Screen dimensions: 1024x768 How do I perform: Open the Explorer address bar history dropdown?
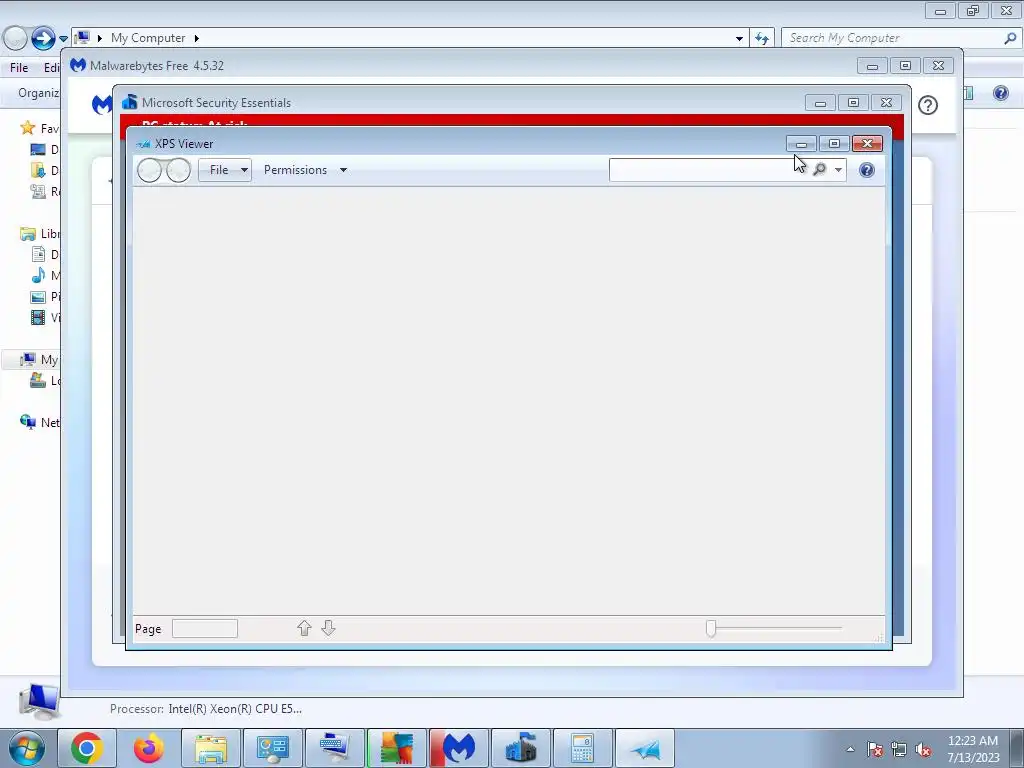(x=739, y=39)
